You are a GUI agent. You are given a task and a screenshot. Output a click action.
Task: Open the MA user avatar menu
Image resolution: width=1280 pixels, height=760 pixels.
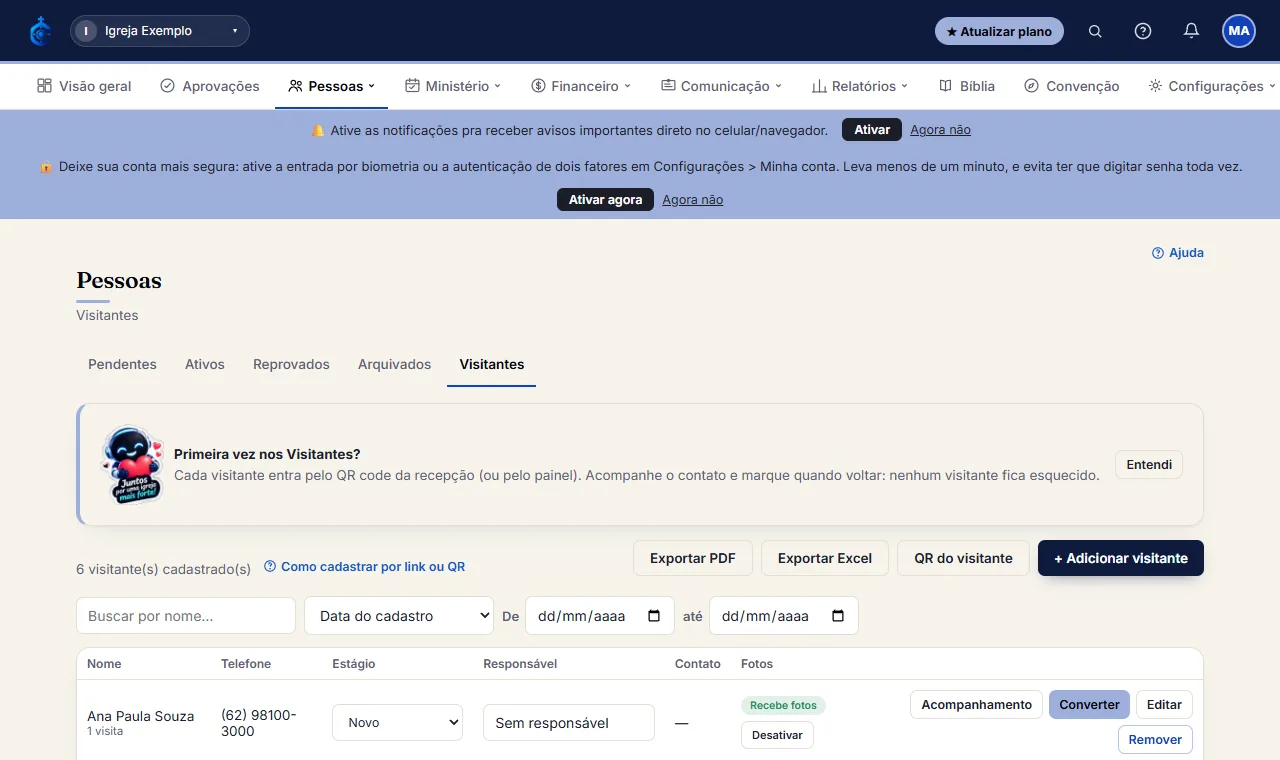[1239, 31]
